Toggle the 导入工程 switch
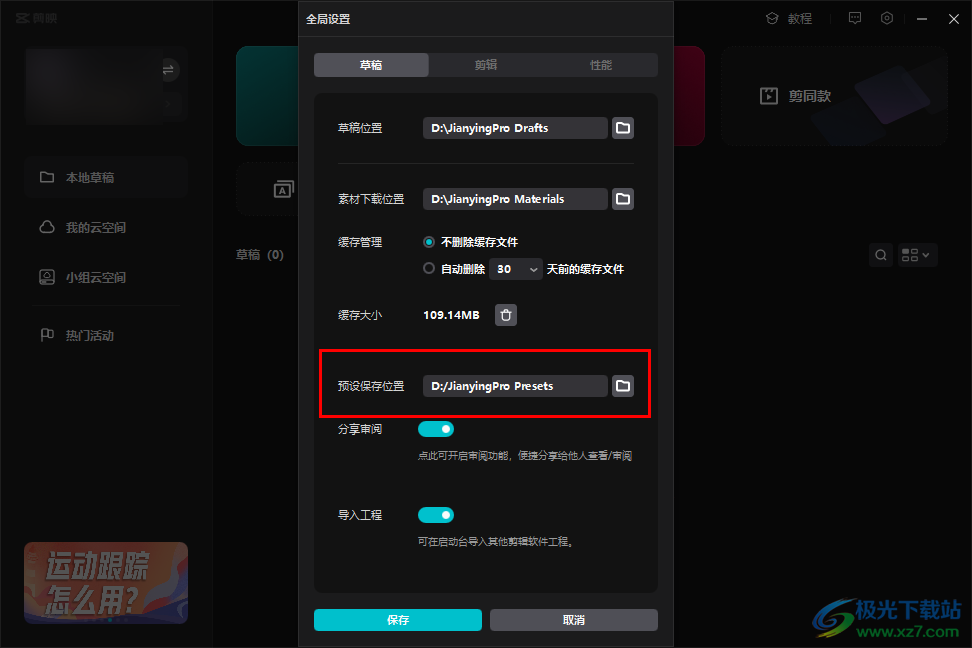 pyautogui.click(x=436, y=515)
